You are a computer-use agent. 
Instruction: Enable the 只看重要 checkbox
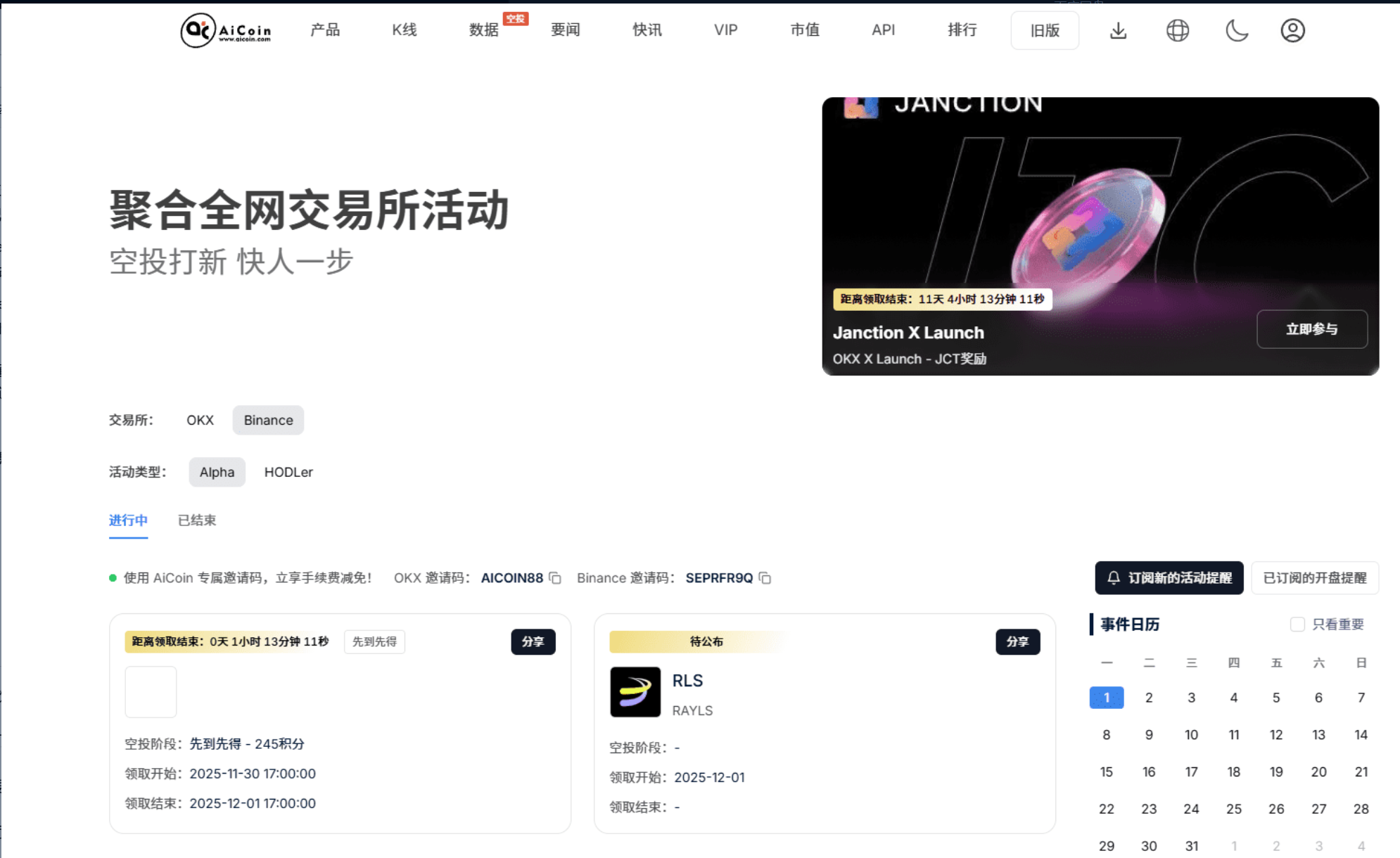click(x=1297, y=625)
